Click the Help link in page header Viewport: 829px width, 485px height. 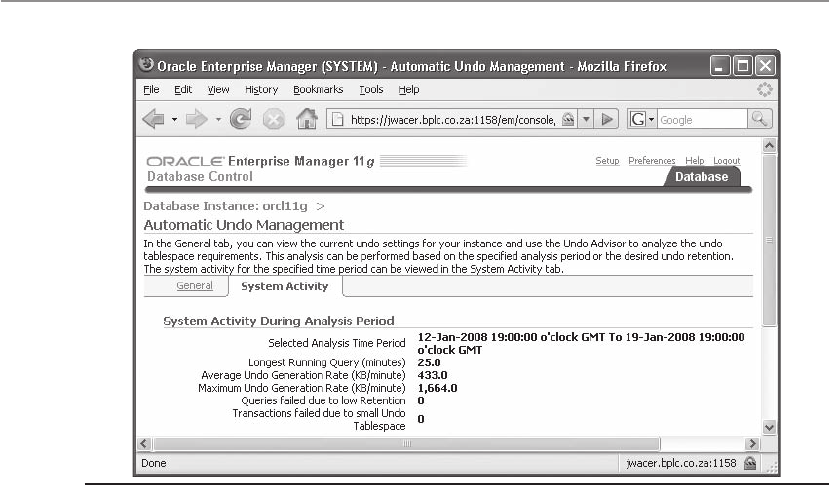click(695, 161)
